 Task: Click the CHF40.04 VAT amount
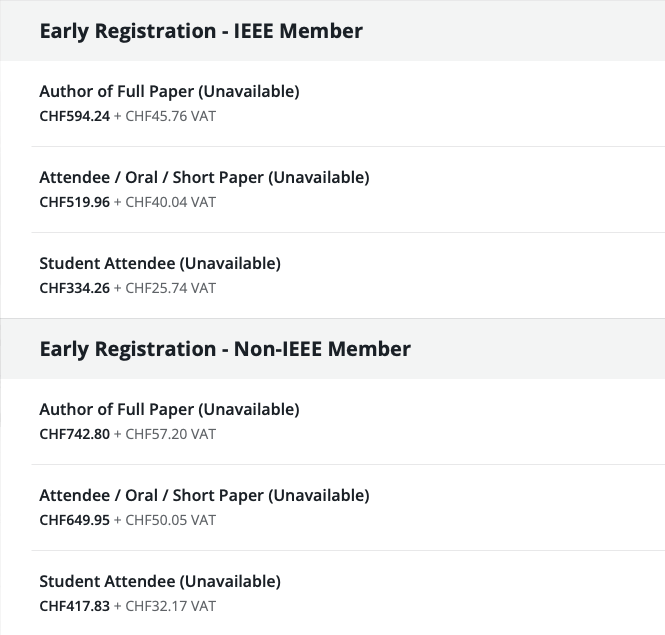170,202
